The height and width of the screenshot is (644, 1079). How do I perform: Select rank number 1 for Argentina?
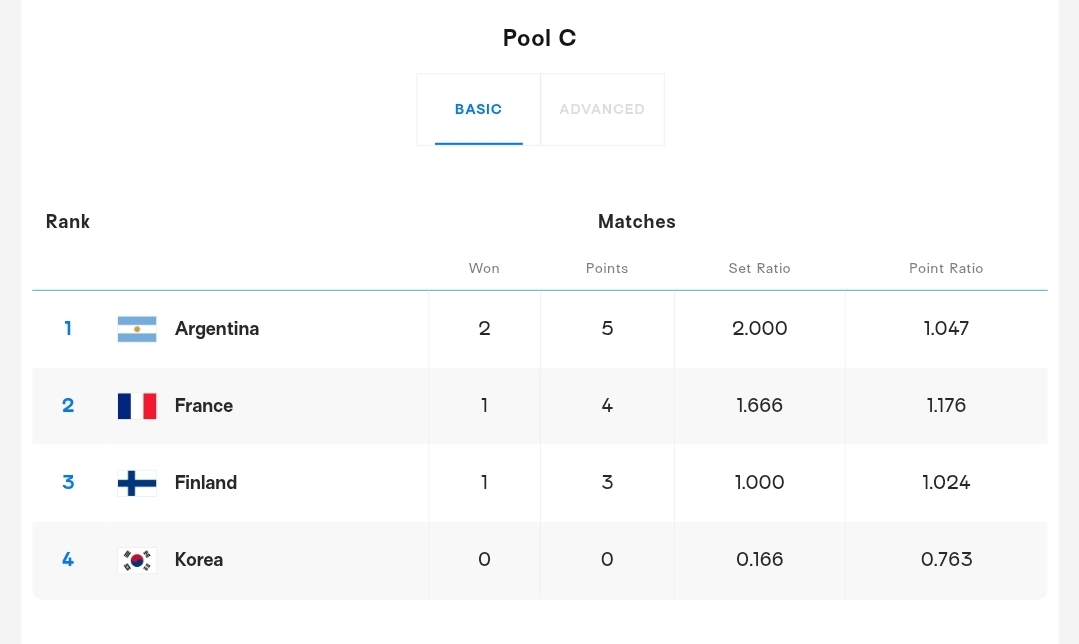tap(68, 329)
